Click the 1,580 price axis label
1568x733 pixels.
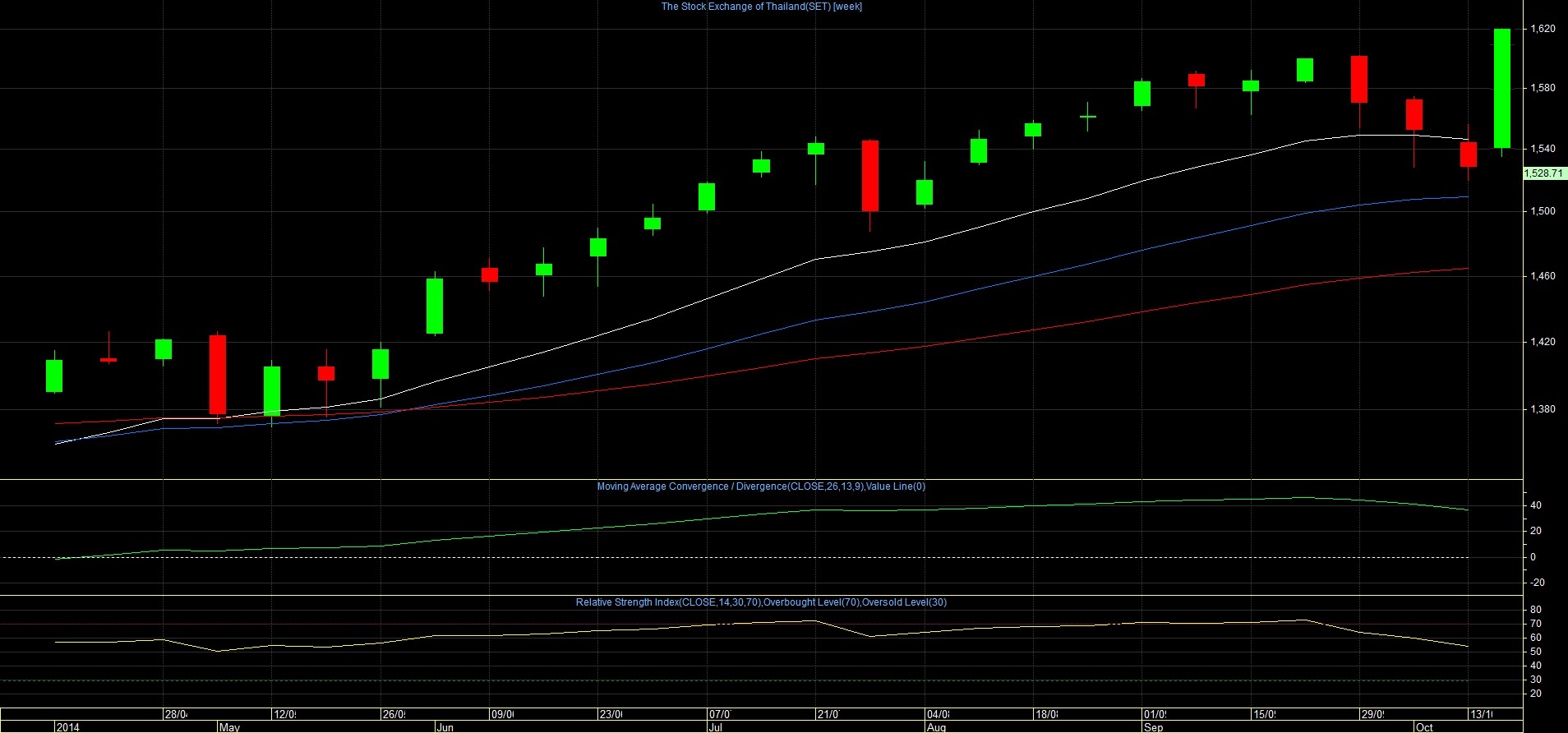(1542, 88)
